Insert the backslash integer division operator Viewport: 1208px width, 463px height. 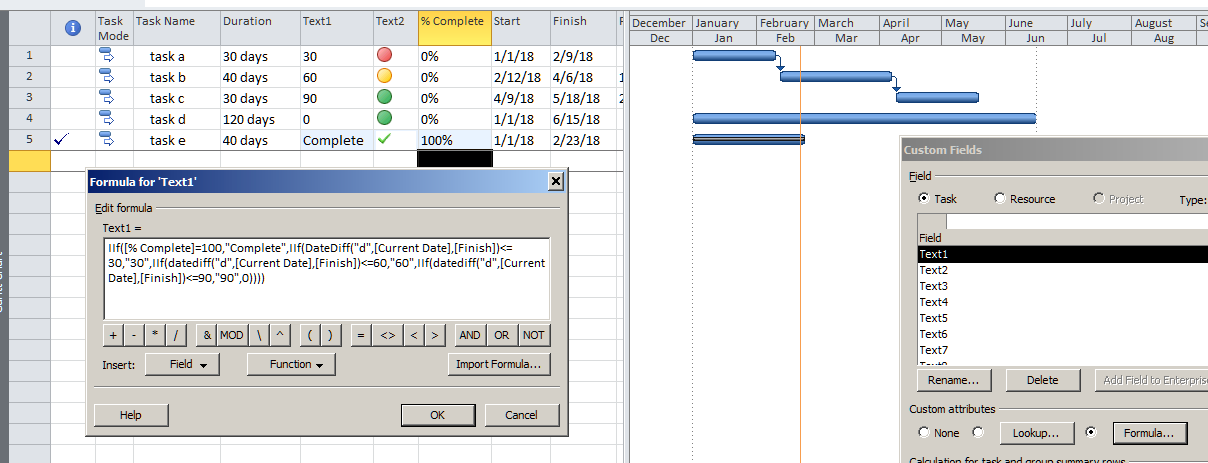pyautogui.click(x=258, y=335)
